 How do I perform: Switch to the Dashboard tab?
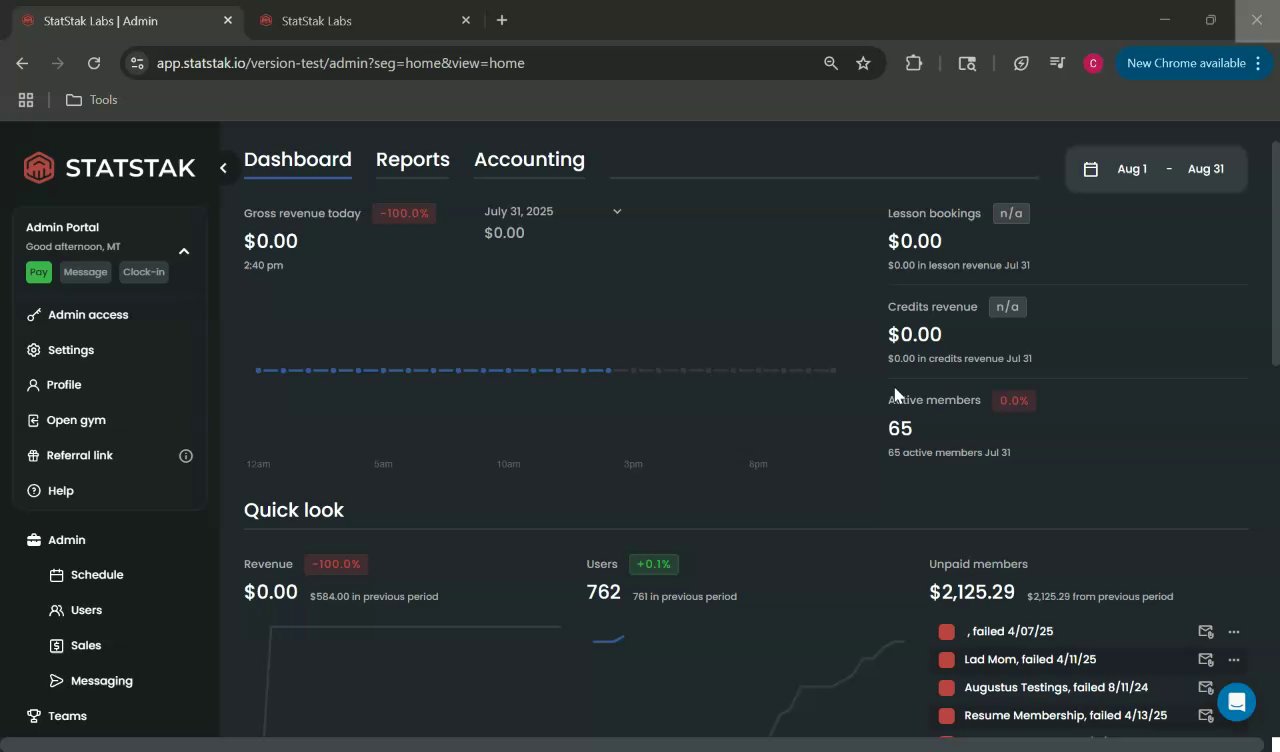[x=298, y=160]
